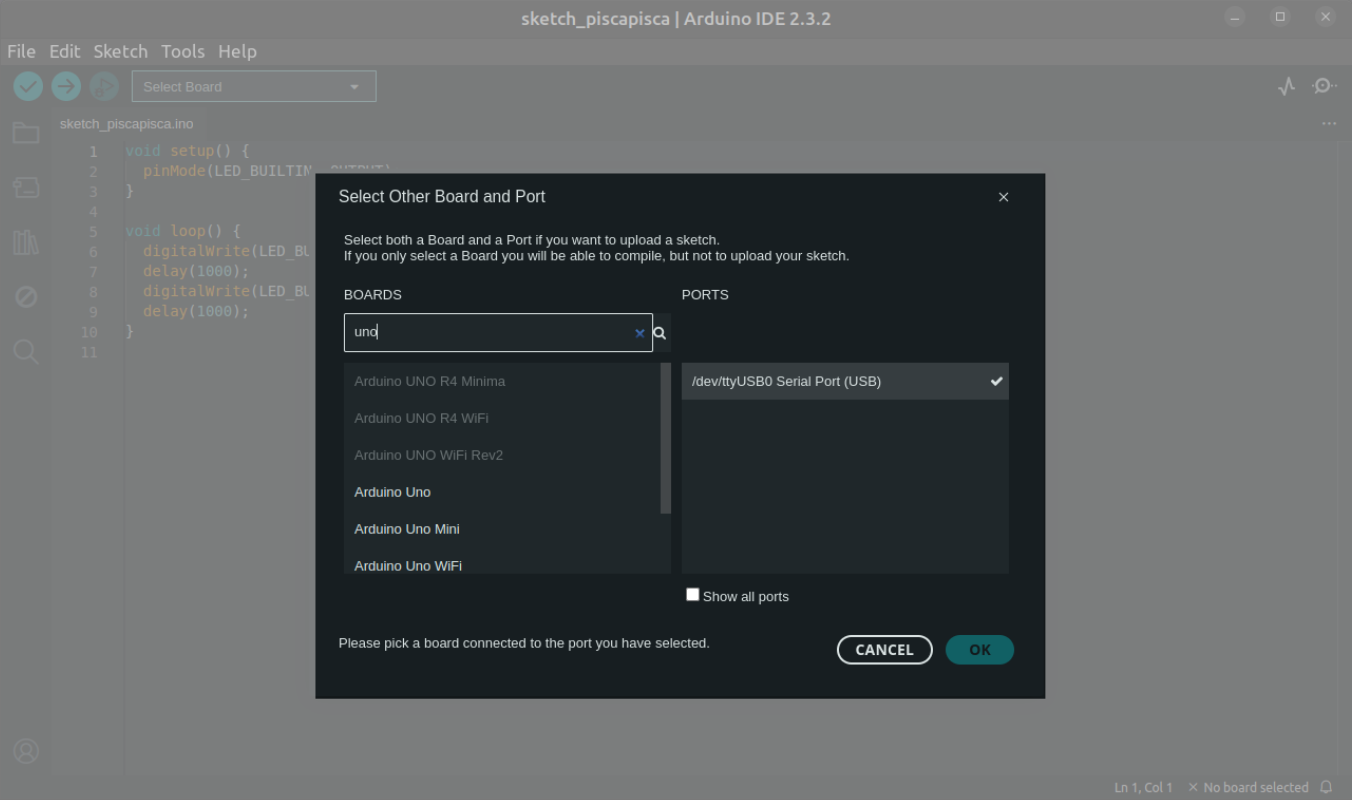The image size is (1352, 800).
Task: Open the Library Manager sidebar icon
Action: point(26,242)
